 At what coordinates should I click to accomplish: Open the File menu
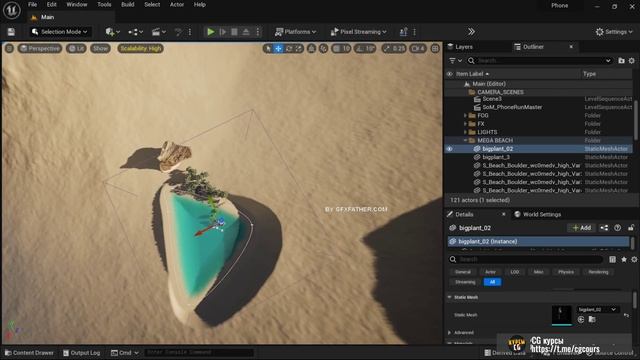33,4
